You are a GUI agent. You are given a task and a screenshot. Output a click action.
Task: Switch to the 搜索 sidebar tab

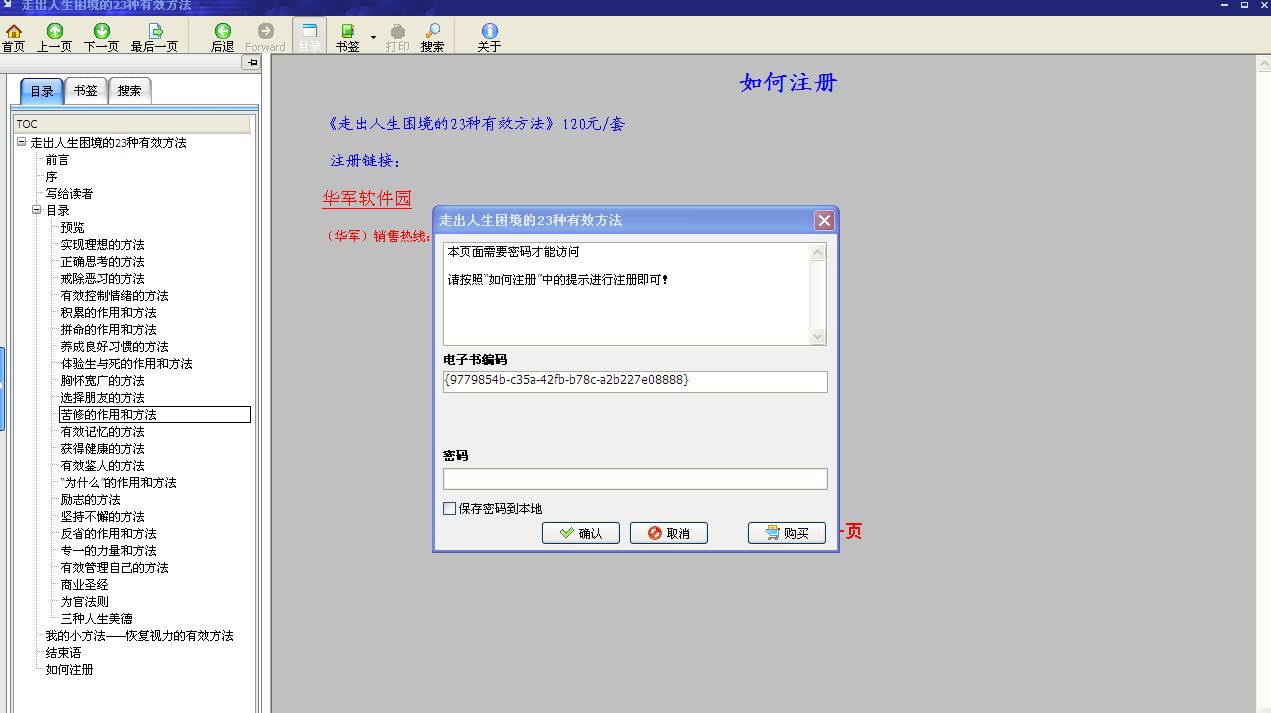tap(130, 91)
